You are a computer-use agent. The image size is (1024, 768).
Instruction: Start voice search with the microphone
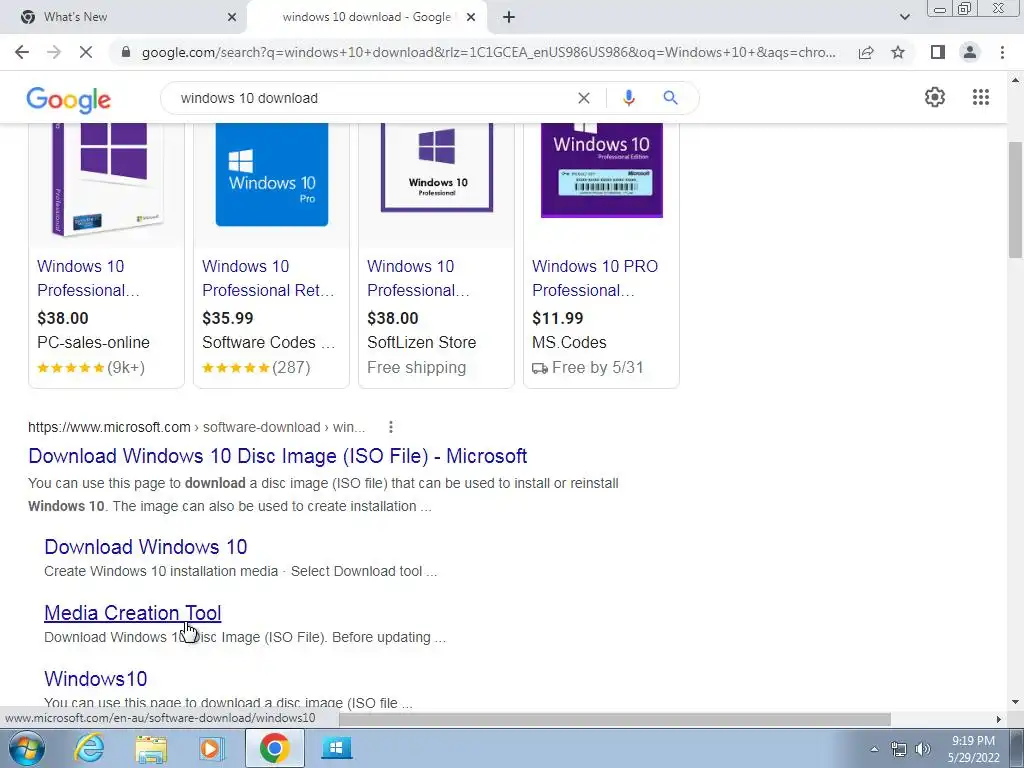(628, 98)
